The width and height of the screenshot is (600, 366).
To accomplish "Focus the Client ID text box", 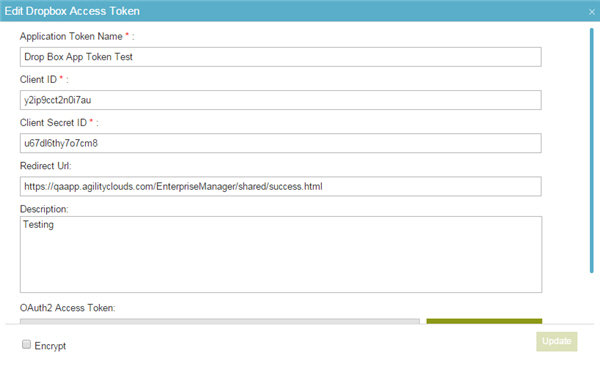I will (x=280, y=100).
